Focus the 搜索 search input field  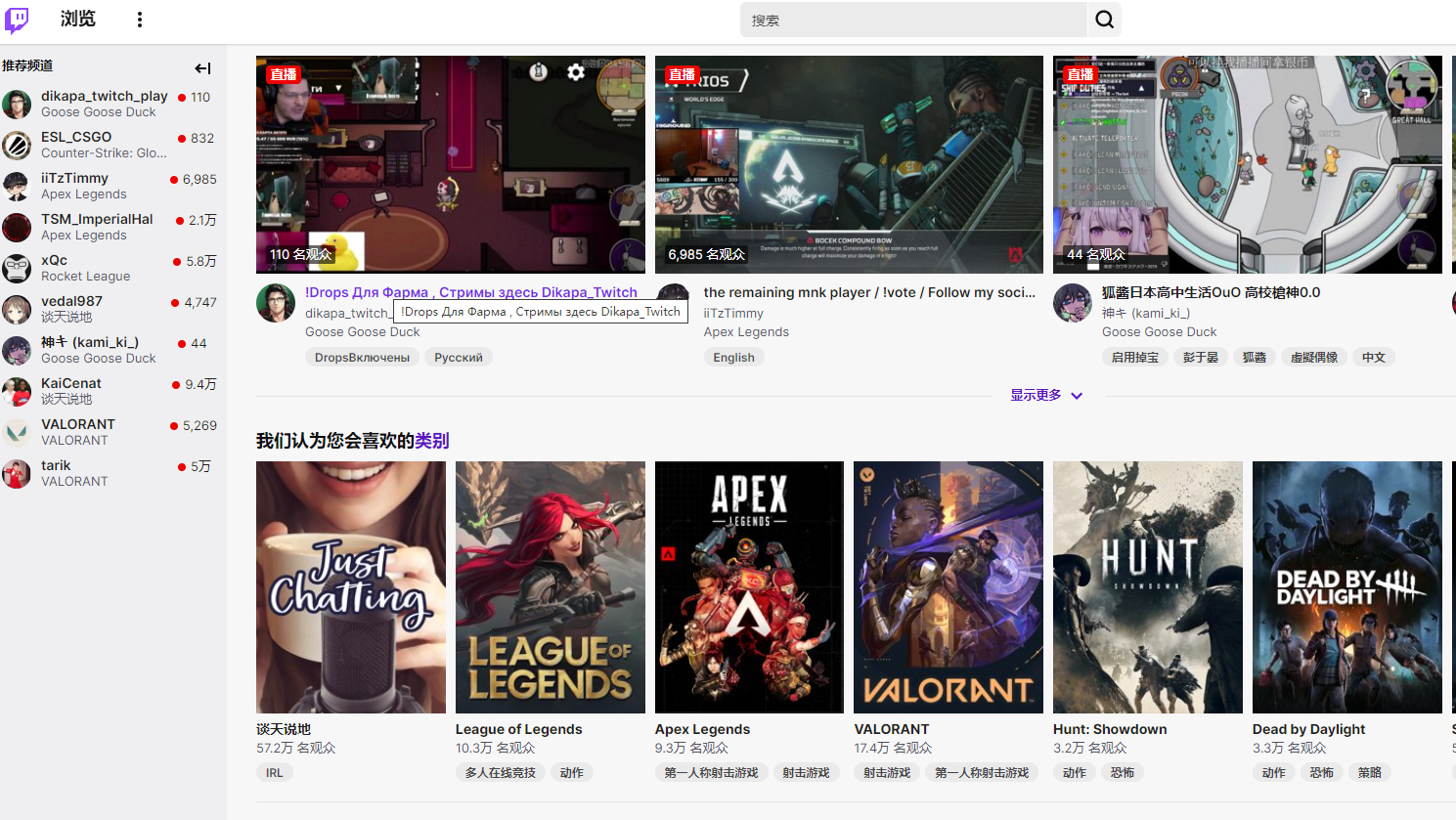click(x=914, y=20)
